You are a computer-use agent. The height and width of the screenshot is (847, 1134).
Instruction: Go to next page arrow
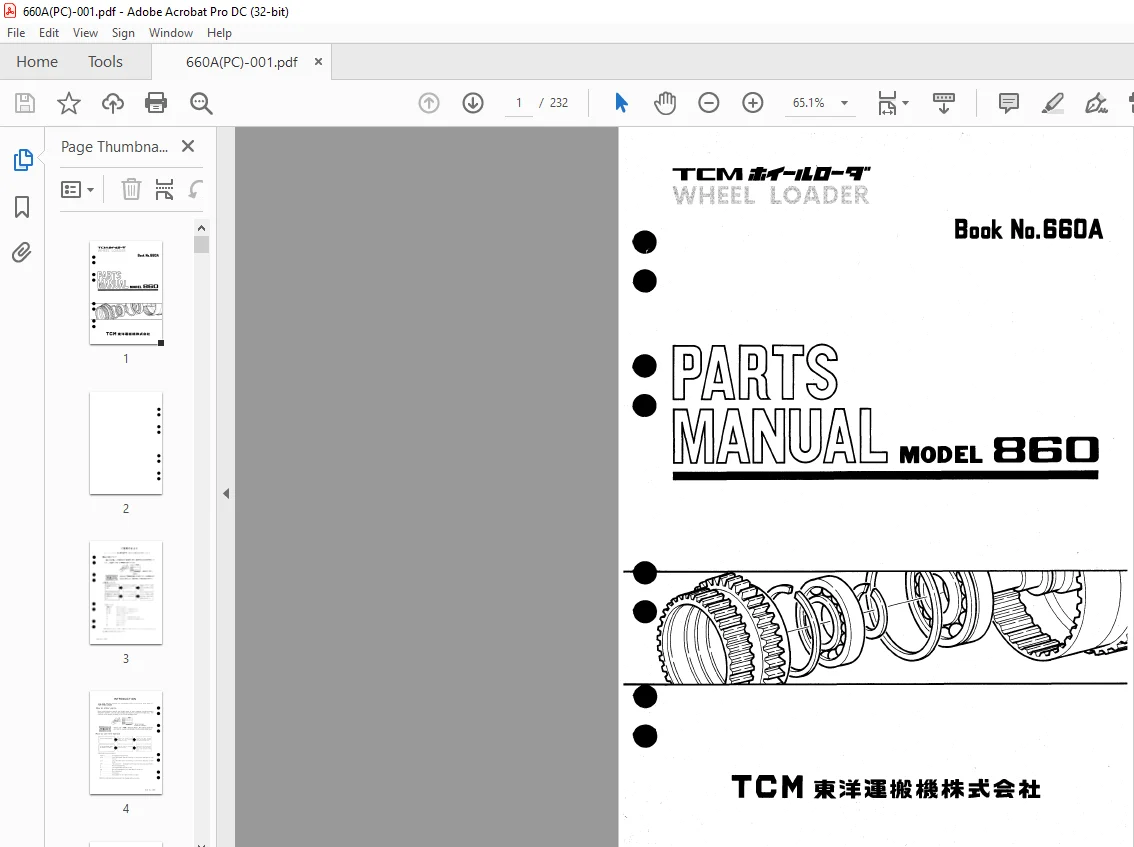click(x=473, y=103)
